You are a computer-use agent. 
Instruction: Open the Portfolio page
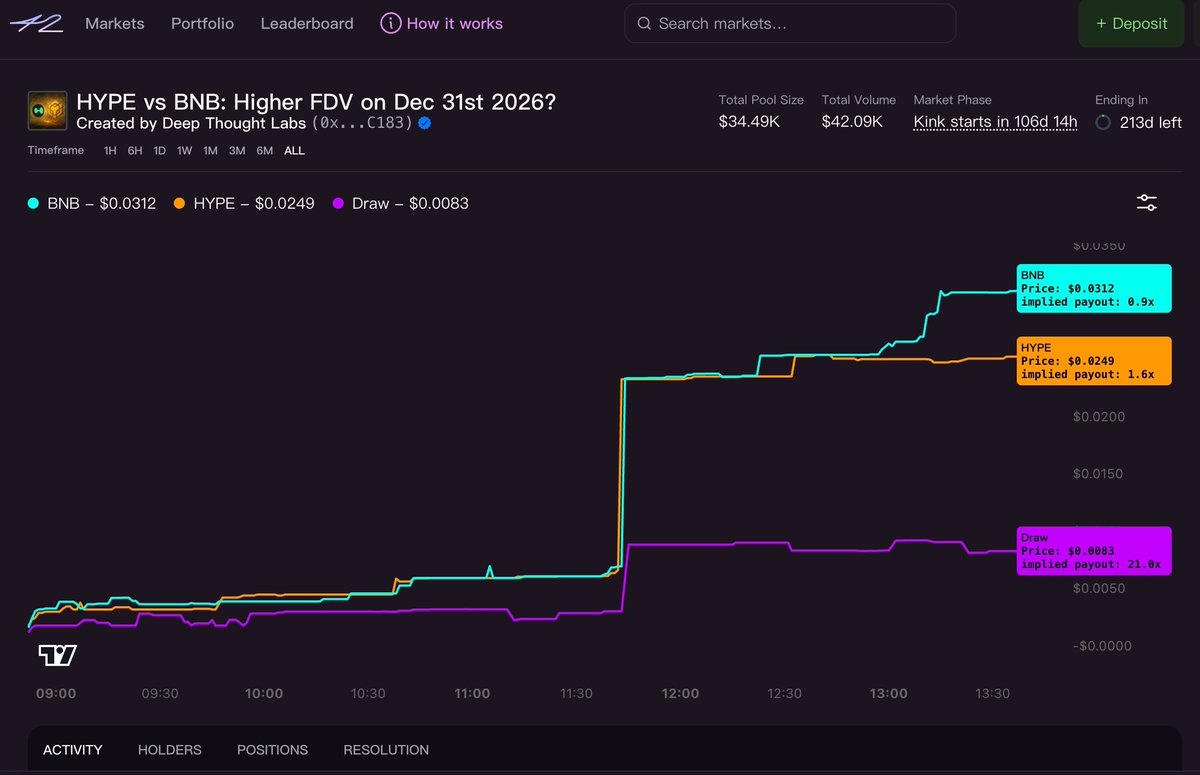click(x=202, y=23)
